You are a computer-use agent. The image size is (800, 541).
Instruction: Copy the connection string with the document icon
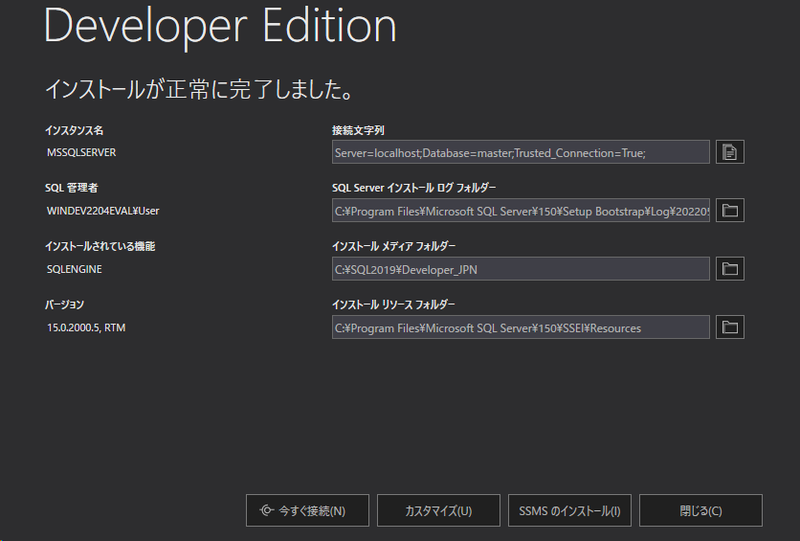pos(730,152)
